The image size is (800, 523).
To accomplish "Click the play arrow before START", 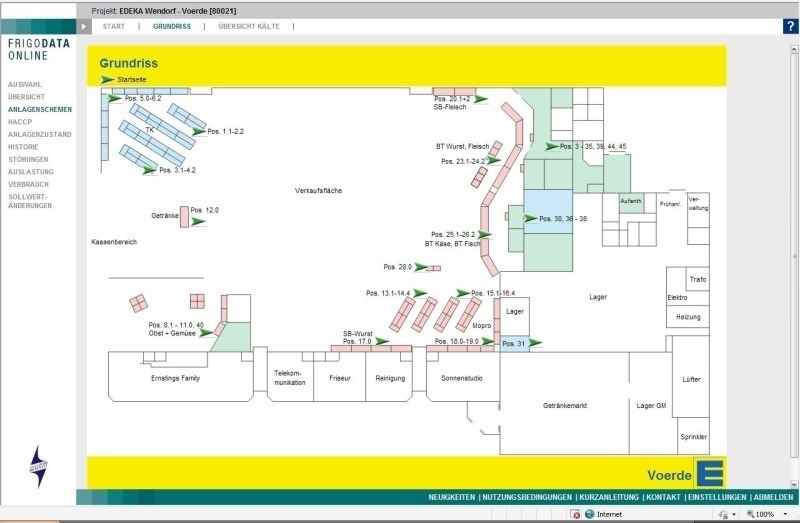I will (x=84, y=27).
